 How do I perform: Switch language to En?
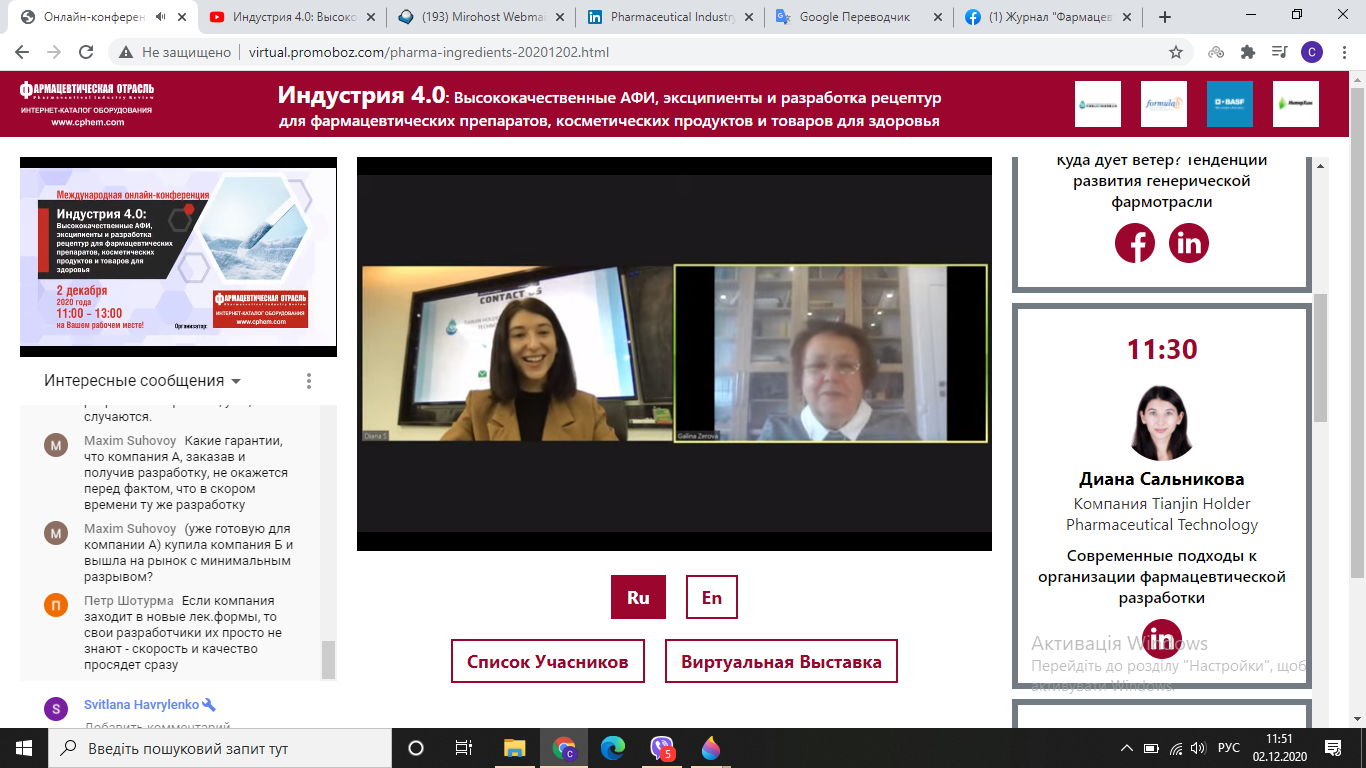[x=711, y=598]
